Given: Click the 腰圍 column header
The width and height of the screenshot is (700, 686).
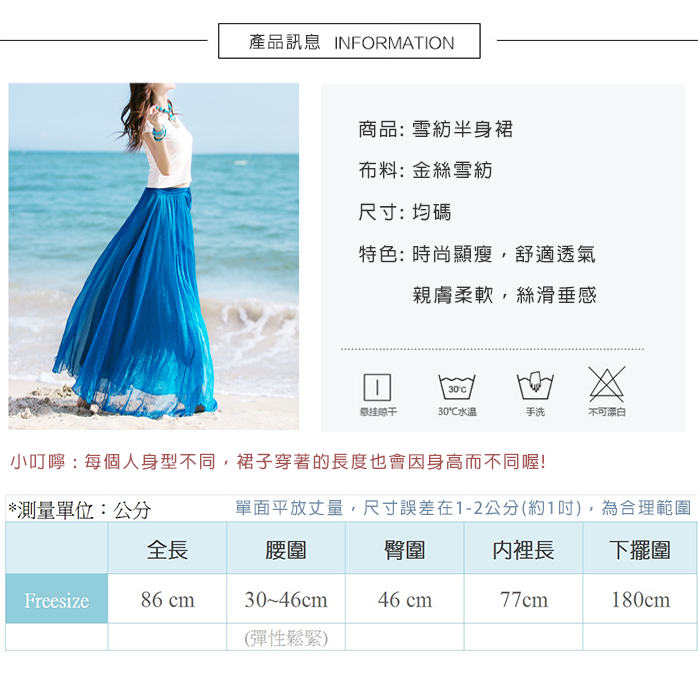Looking at the screenshot, I should [x=286, y=549].
